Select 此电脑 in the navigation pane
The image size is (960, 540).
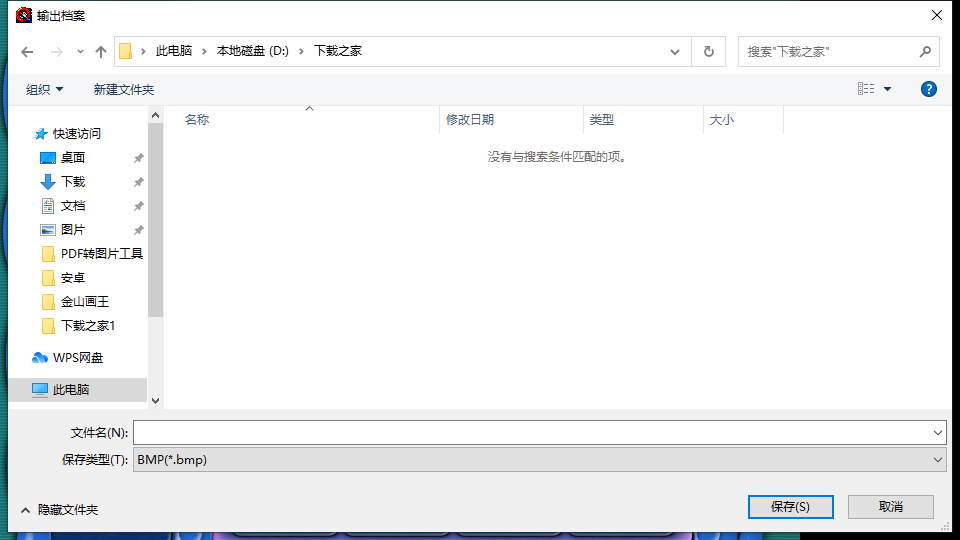(x=71, y=389)
